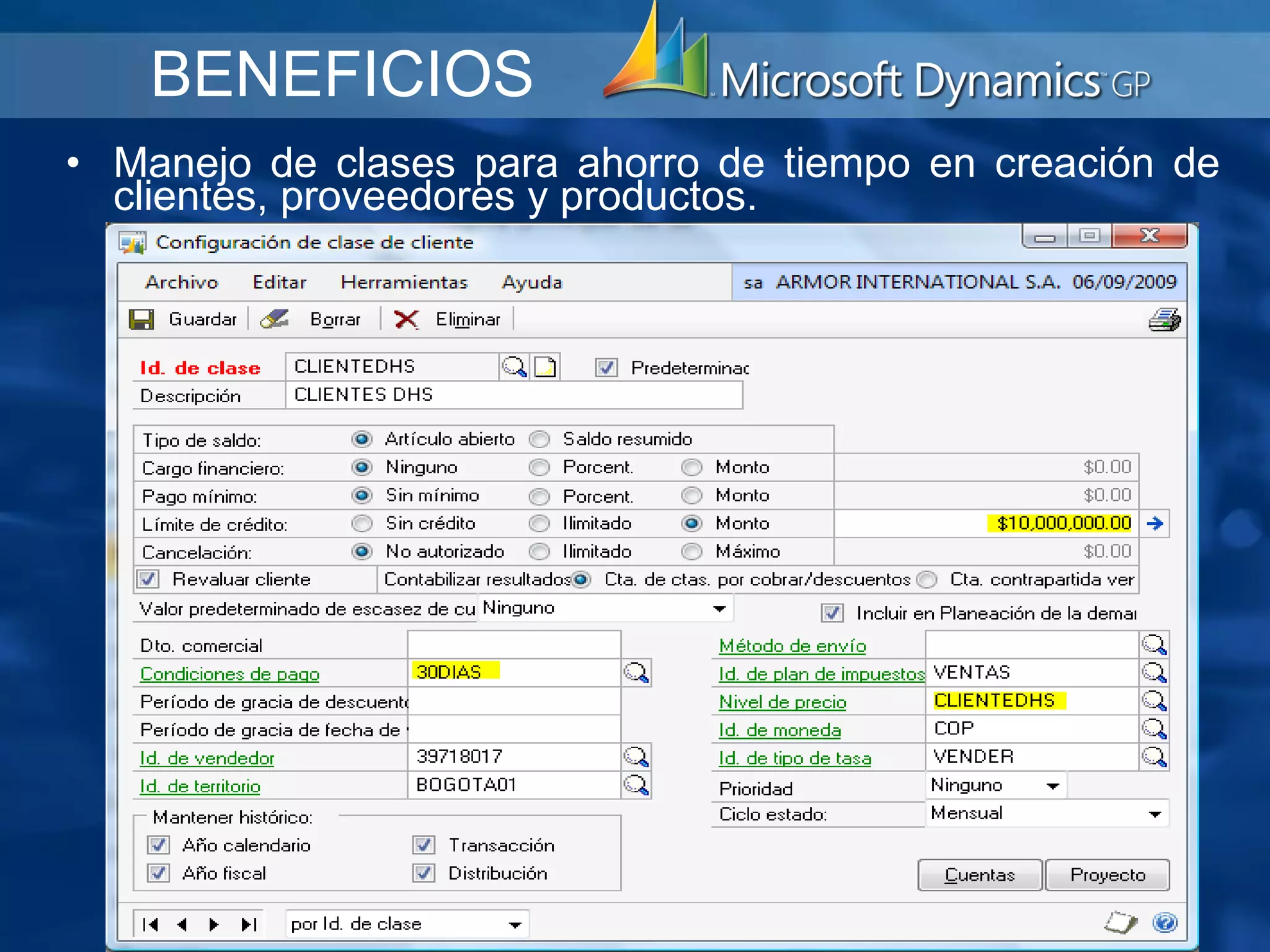
Task: Open the blue help icon
Action: 1165,922
